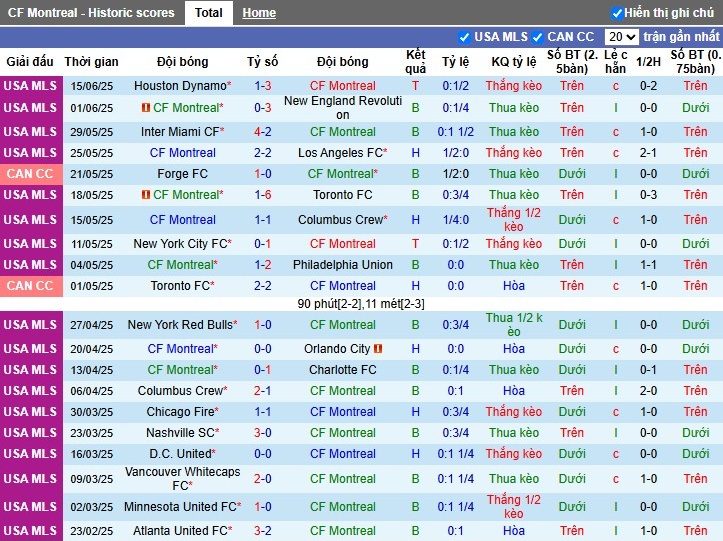Viewport: 723px width, 541px height.
Task: Select USA MLS league cell dated 15/06/25
Action: [x=30, y=86]
